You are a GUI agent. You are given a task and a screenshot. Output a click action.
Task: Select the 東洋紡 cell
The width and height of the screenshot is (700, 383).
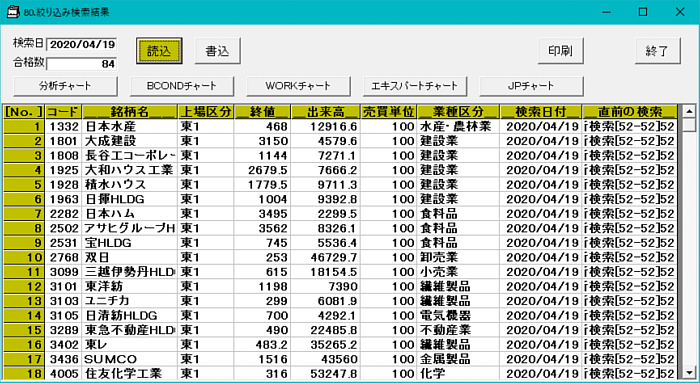130,287
